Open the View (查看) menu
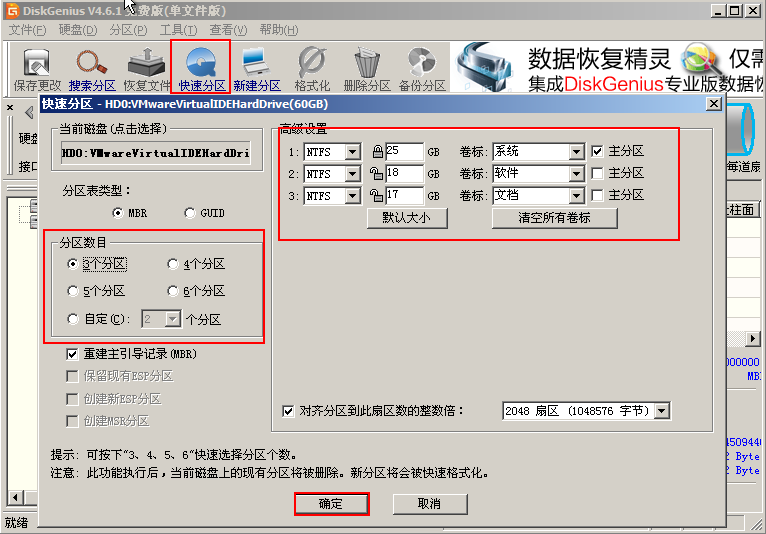Screen dimensions: 766x534 click(x=229, y=30)
